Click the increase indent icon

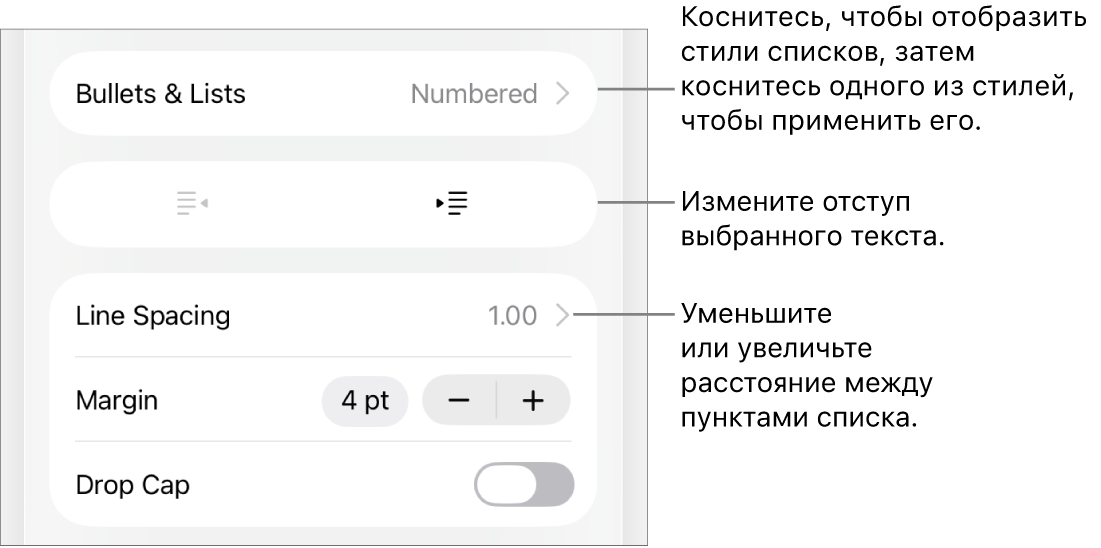pyautogui.click(x=454, y=205)
